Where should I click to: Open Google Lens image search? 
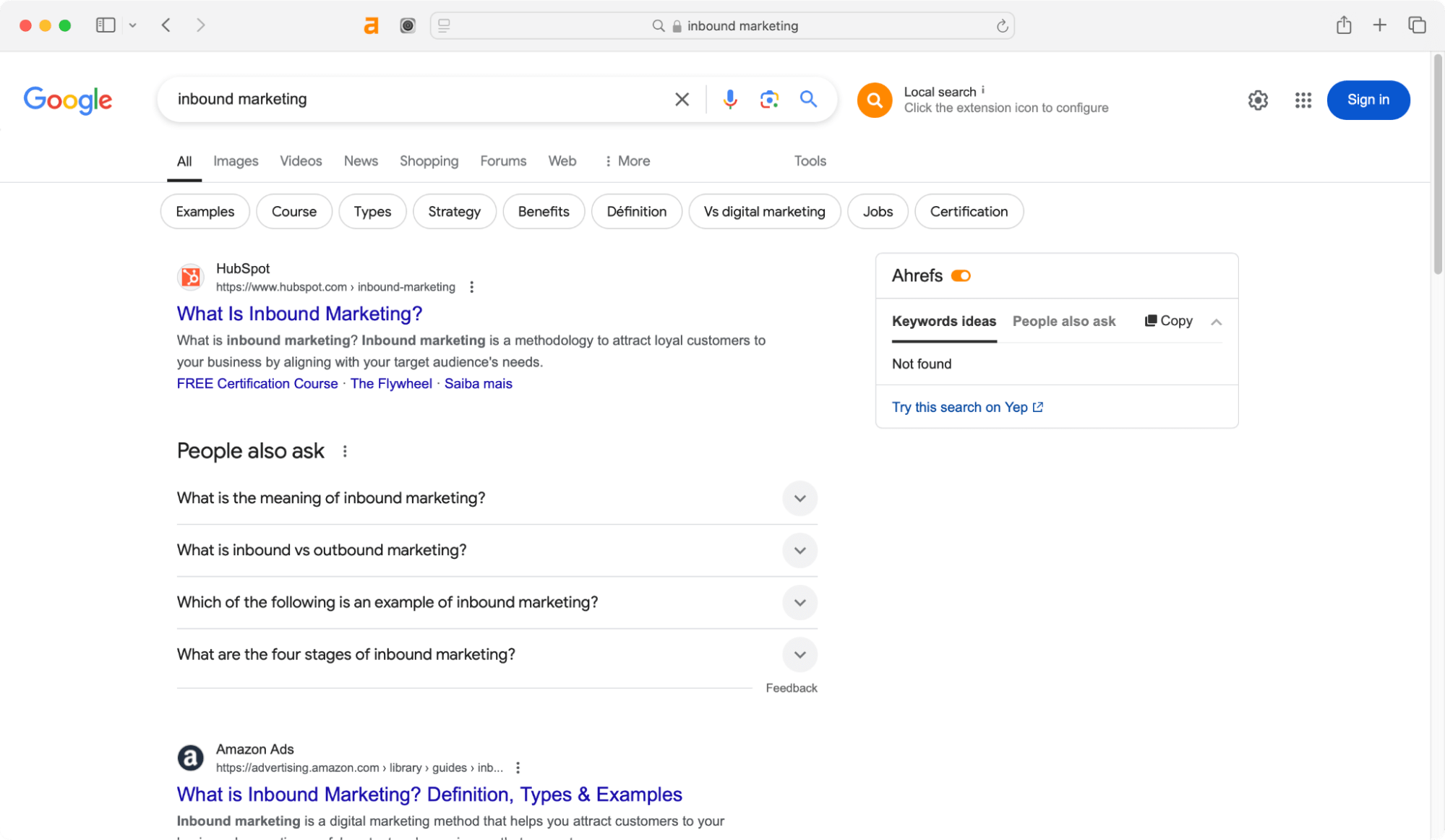coord(768,99)
